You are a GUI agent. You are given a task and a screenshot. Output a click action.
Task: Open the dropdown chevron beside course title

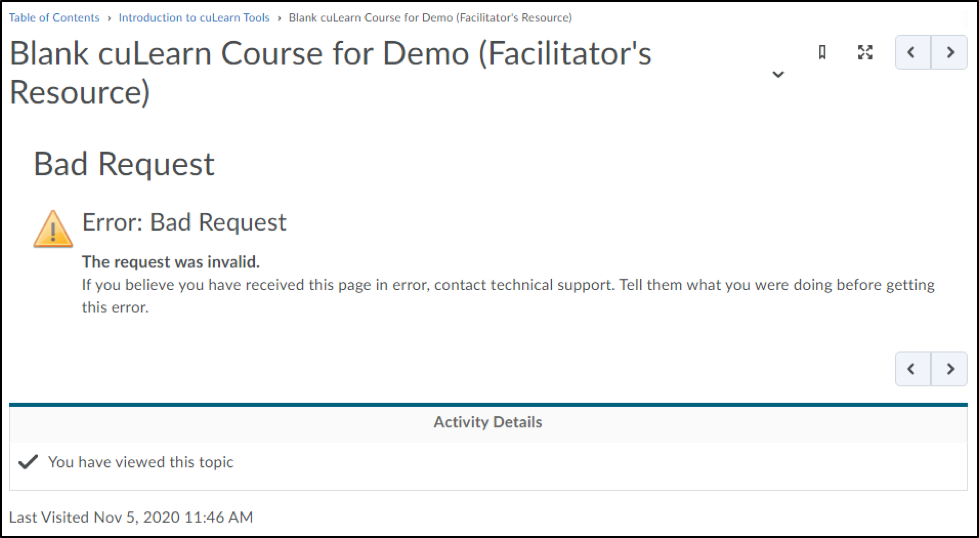click(778, 75)
